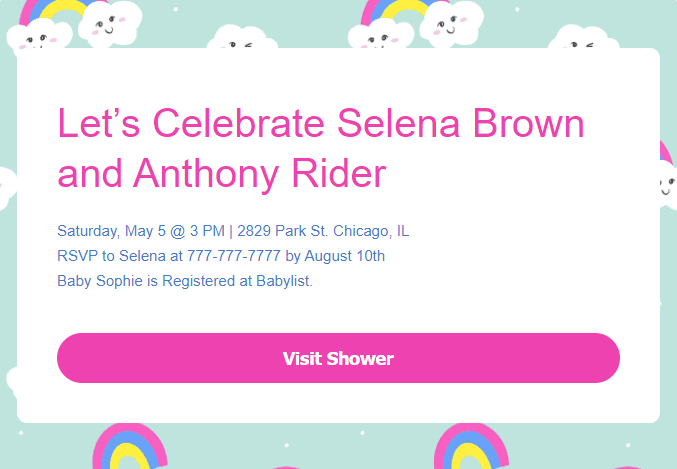Click the rainbow below the card's right side

tap(471, 446)
